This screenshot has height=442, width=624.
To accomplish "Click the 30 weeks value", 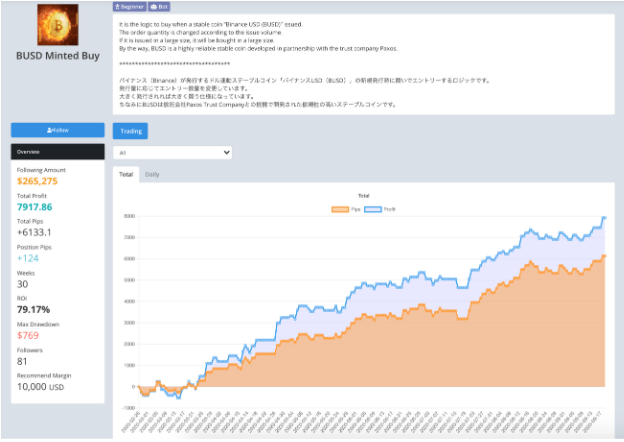I will pyautogui.click(x=22, y=284).
